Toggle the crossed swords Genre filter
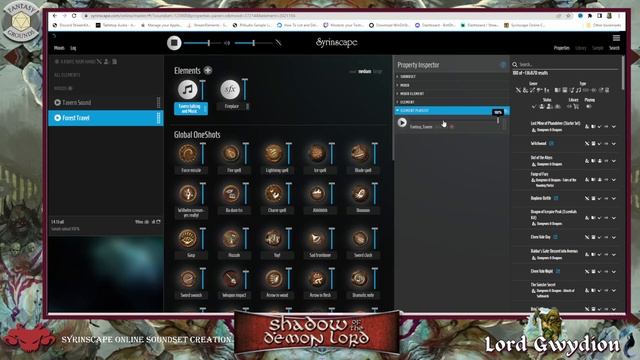640x360 pixels. pos(518,90)
